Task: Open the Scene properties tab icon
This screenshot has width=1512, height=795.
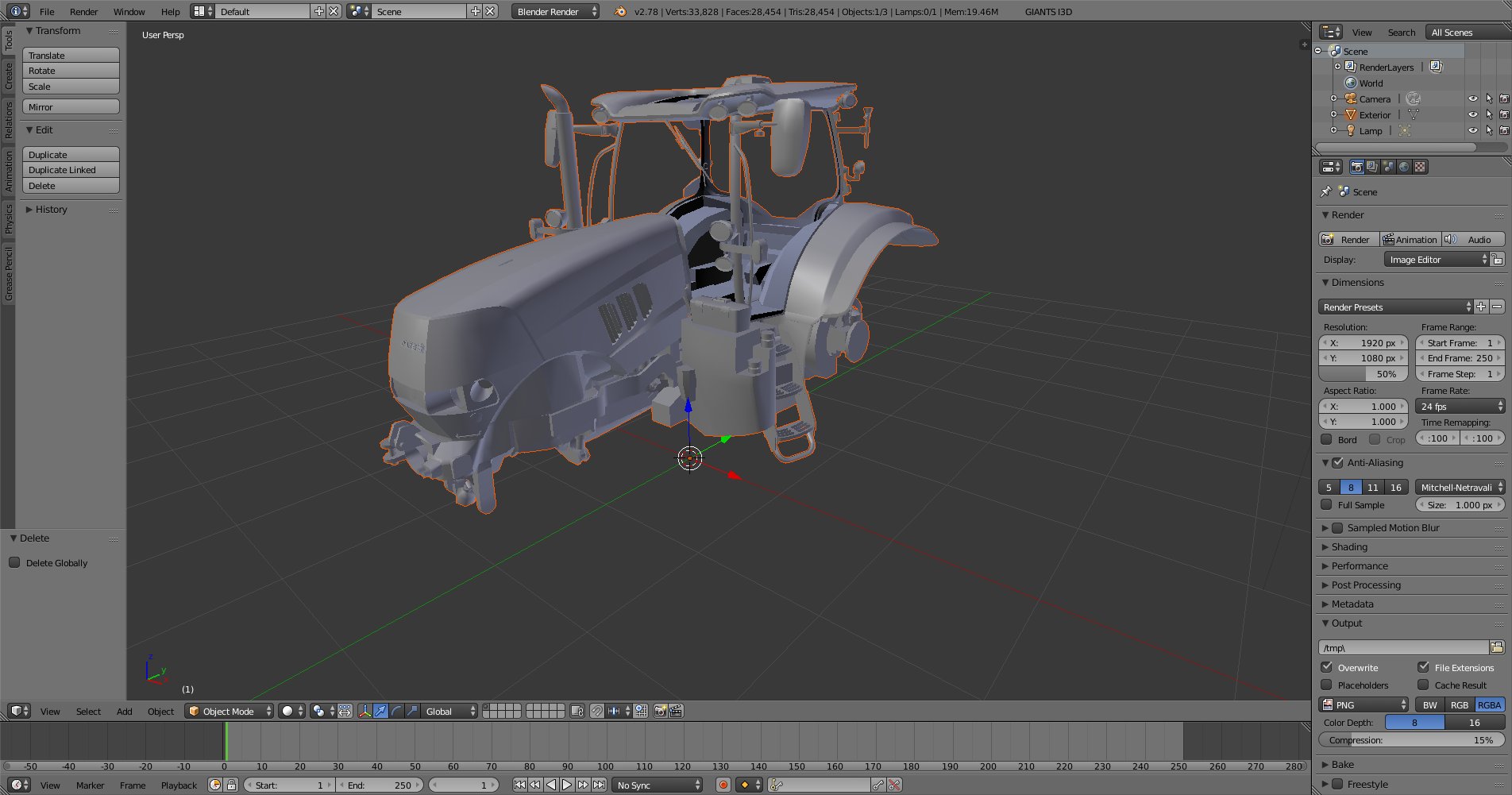Action: (1388, 167)
